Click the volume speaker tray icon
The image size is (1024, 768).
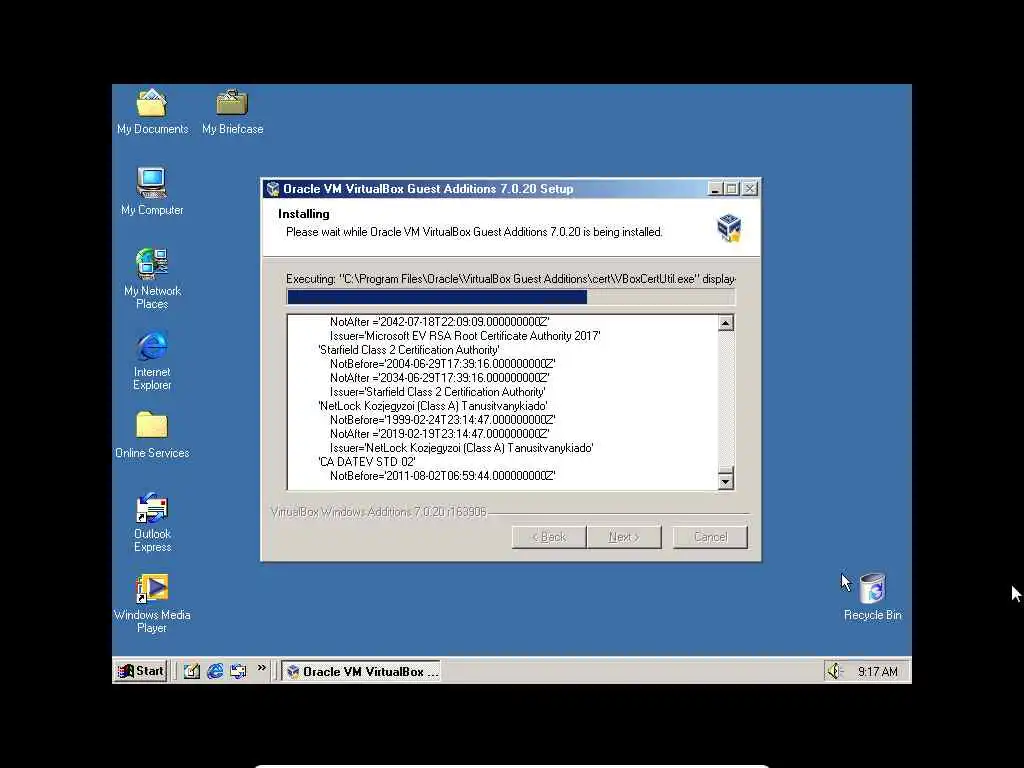835,671
